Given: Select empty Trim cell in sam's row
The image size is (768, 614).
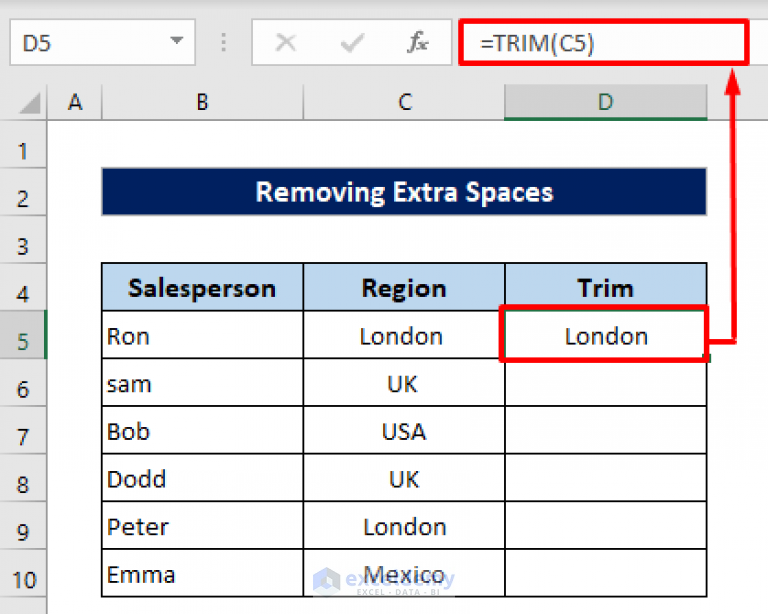Looking at the screenshot, I should (605, 383).
